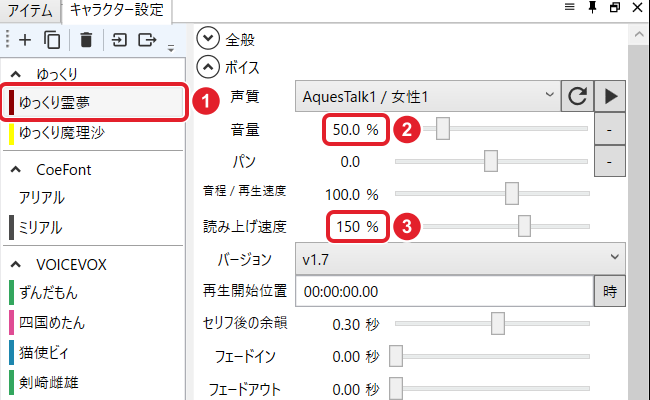Select 剣崎雌雄 character
Screen dimensions: 650x400
[93, 382]
